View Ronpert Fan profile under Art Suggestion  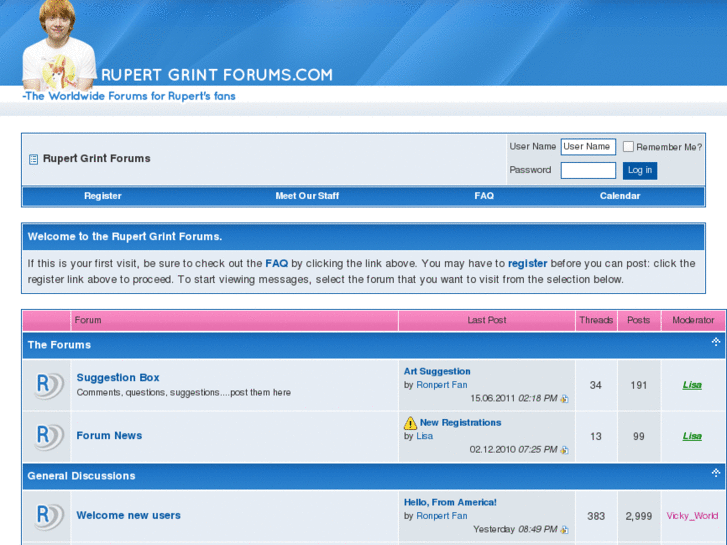[x=442, y=385]
